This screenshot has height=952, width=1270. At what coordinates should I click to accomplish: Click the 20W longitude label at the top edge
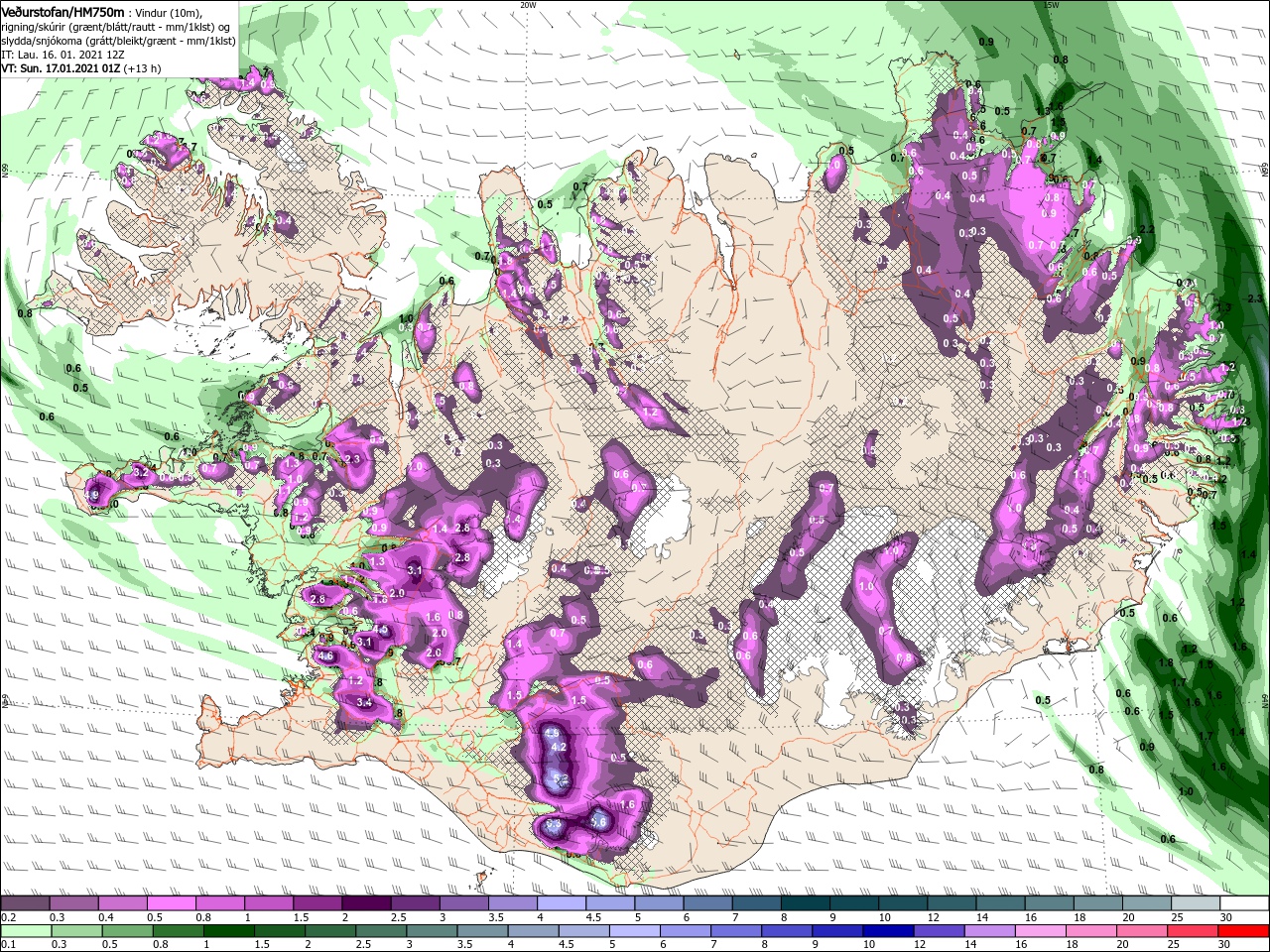click(528, 4)
